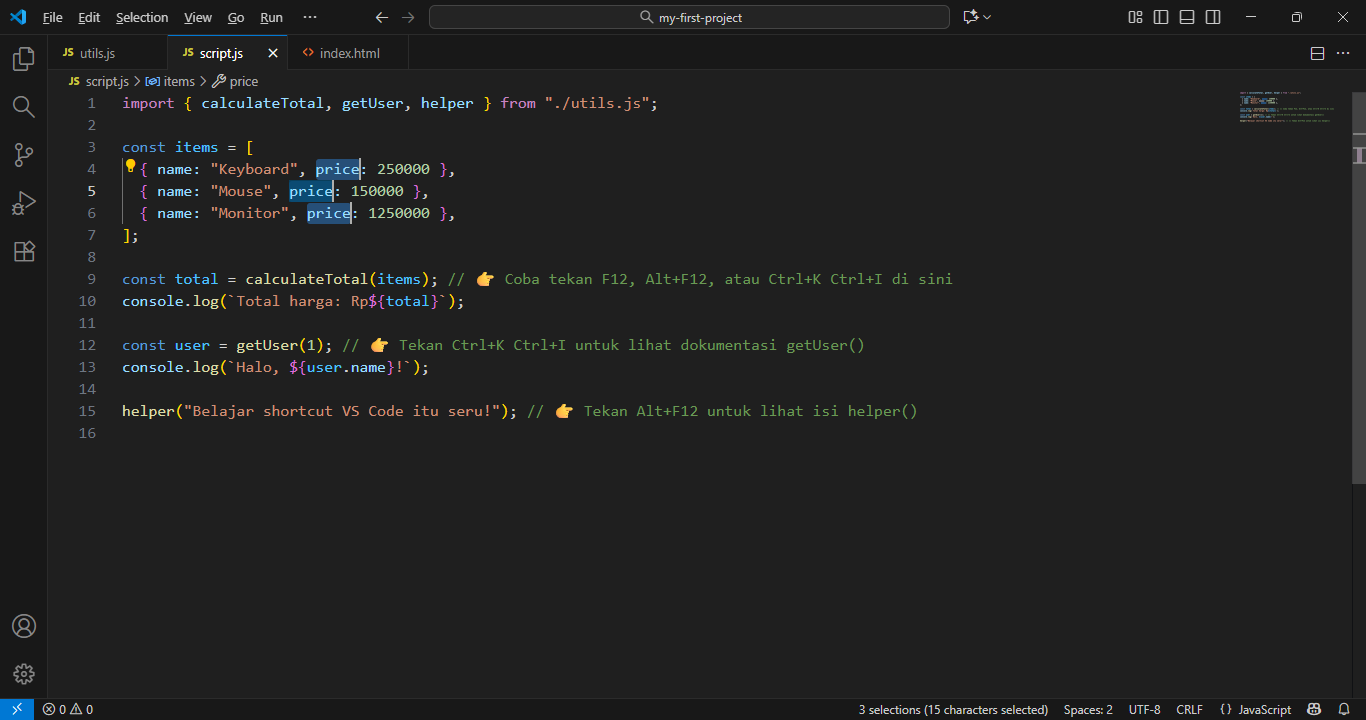Image resolution: width=1366 pixels, height=720 pixels.
Task: Open the Selection menu
Action: (x=142, y=17)
